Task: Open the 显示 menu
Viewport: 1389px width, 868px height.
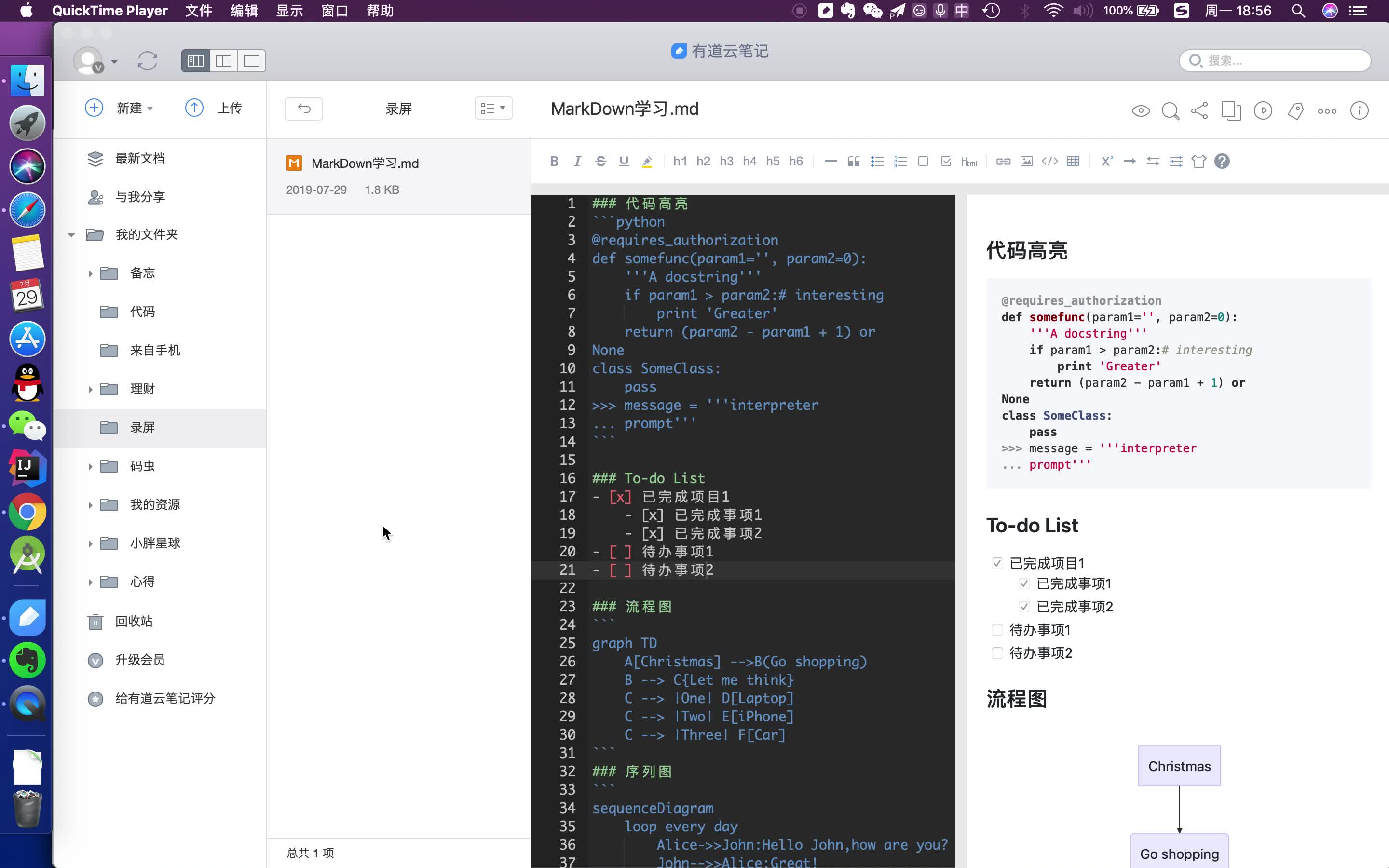Action: pos(289,10)
